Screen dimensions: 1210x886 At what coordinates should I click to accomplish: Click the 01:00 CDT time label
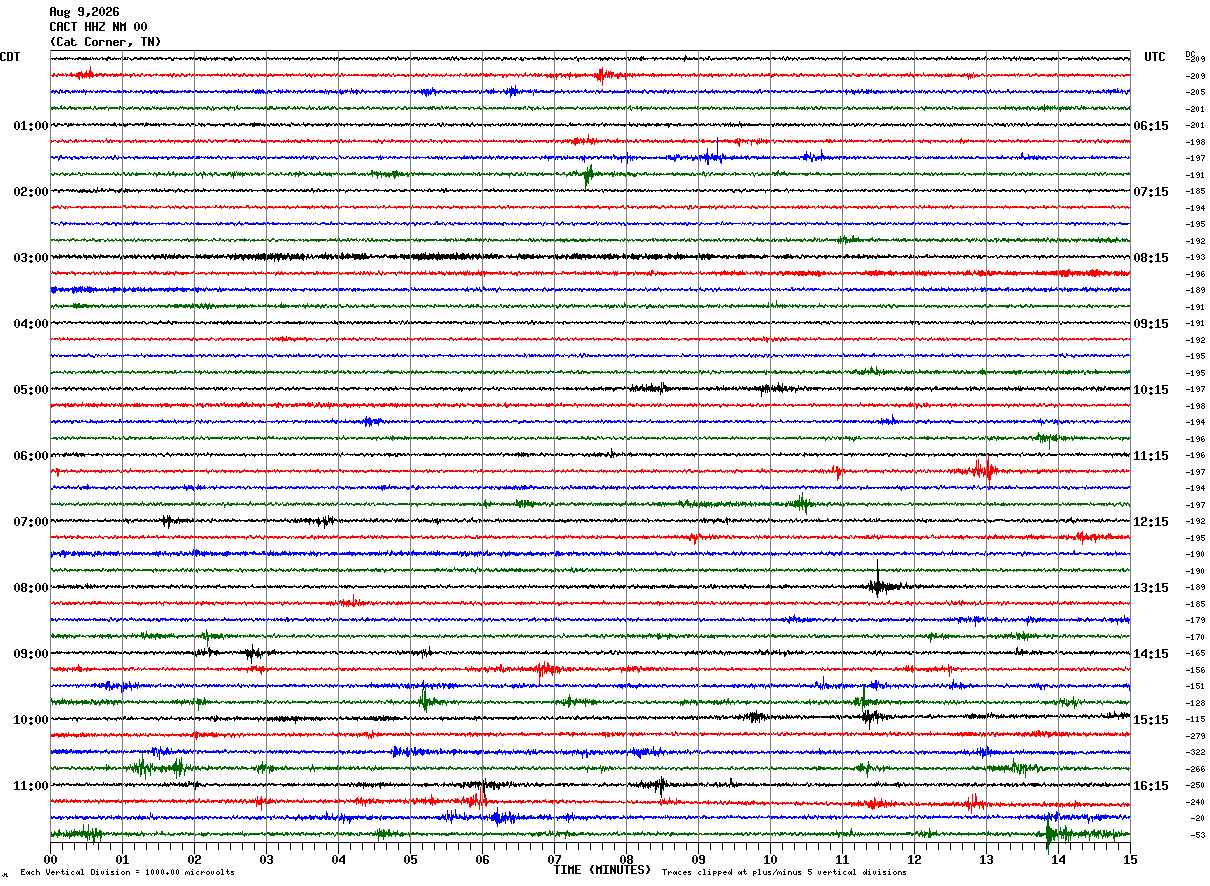coord(31,126)
